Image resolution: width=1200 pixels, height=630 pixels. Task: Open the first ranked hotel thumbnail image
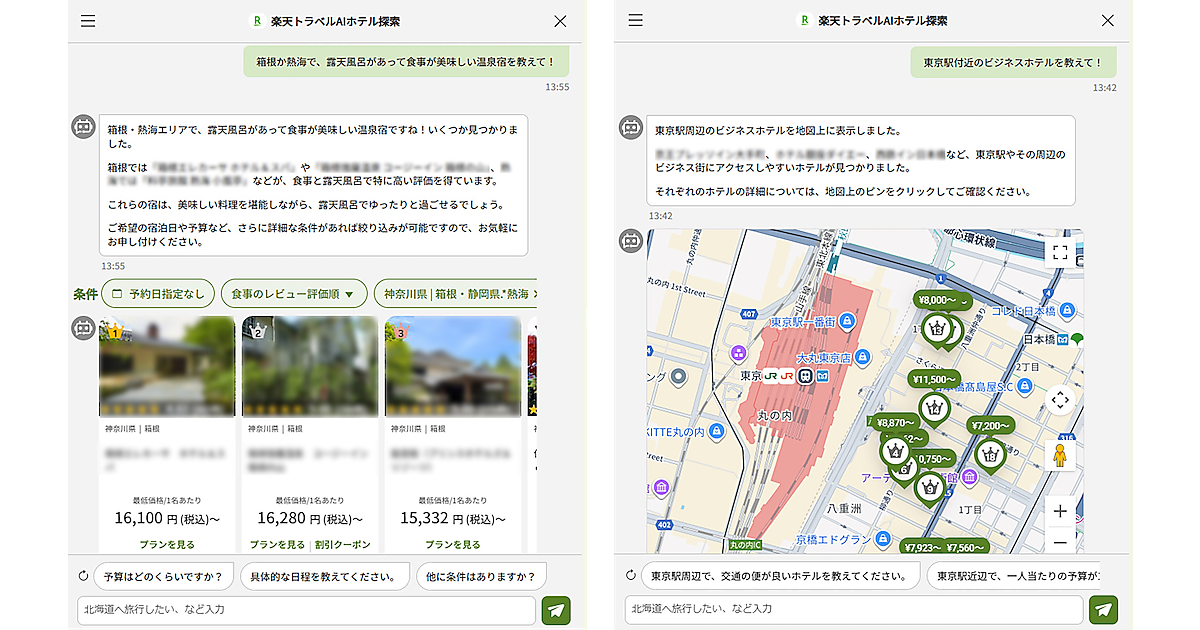[166, 366]
